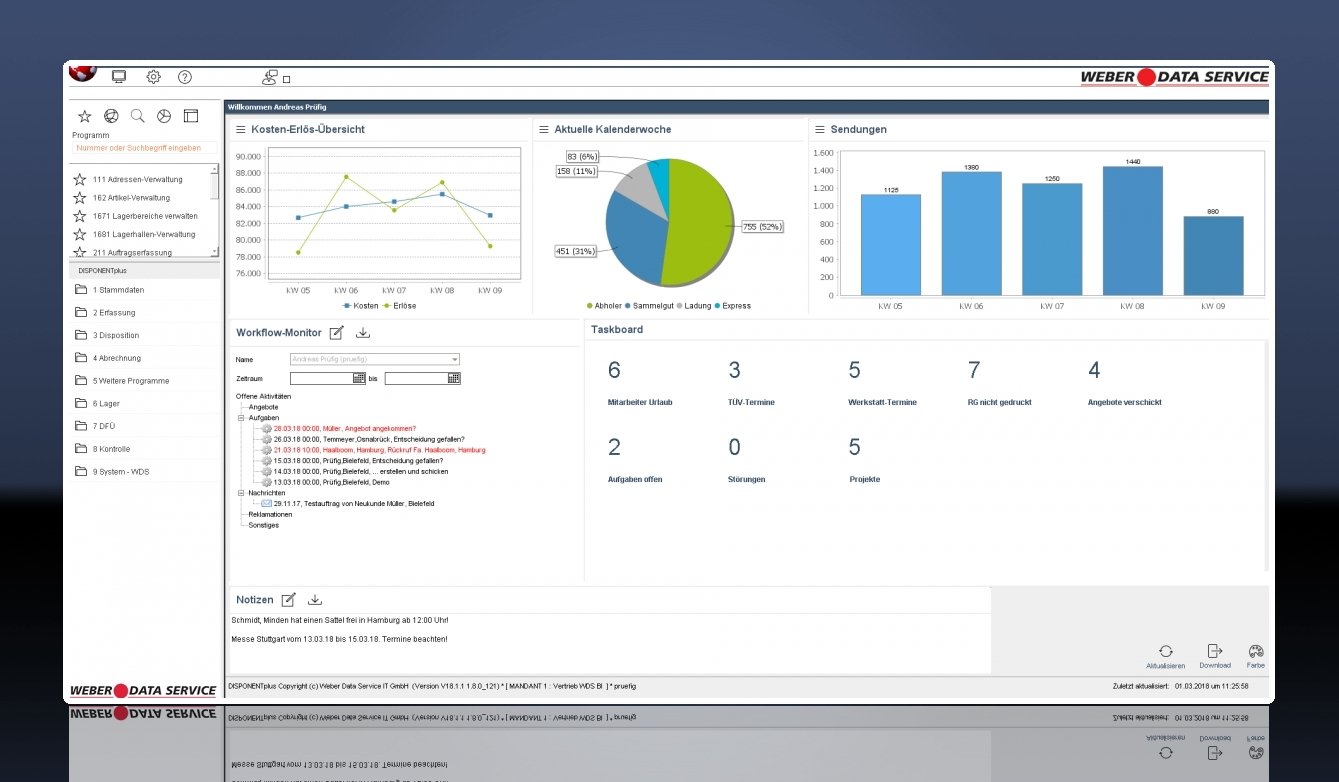Viewport: 1339px width, 782px height.
Task: Open 211 Auftragserfassung program
Action: (x=132, y=253)
